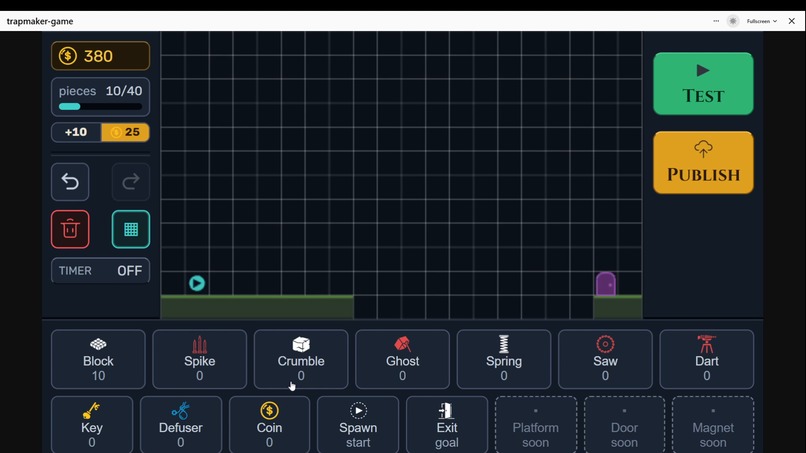The height and width of the screenshot is (453, 806).
Task: Click the round brightness icon in the title bar
Action: click(733, 21)
